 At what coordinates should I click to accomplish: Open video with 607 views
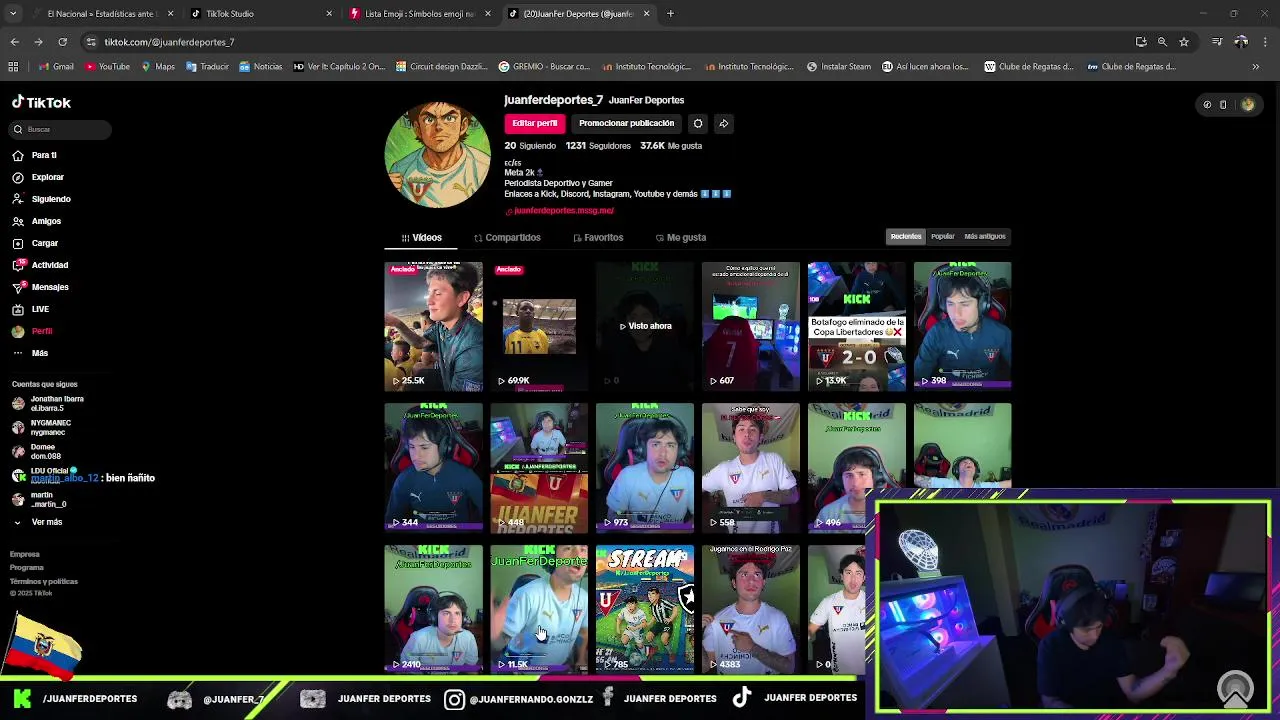[x=750, y=326]
